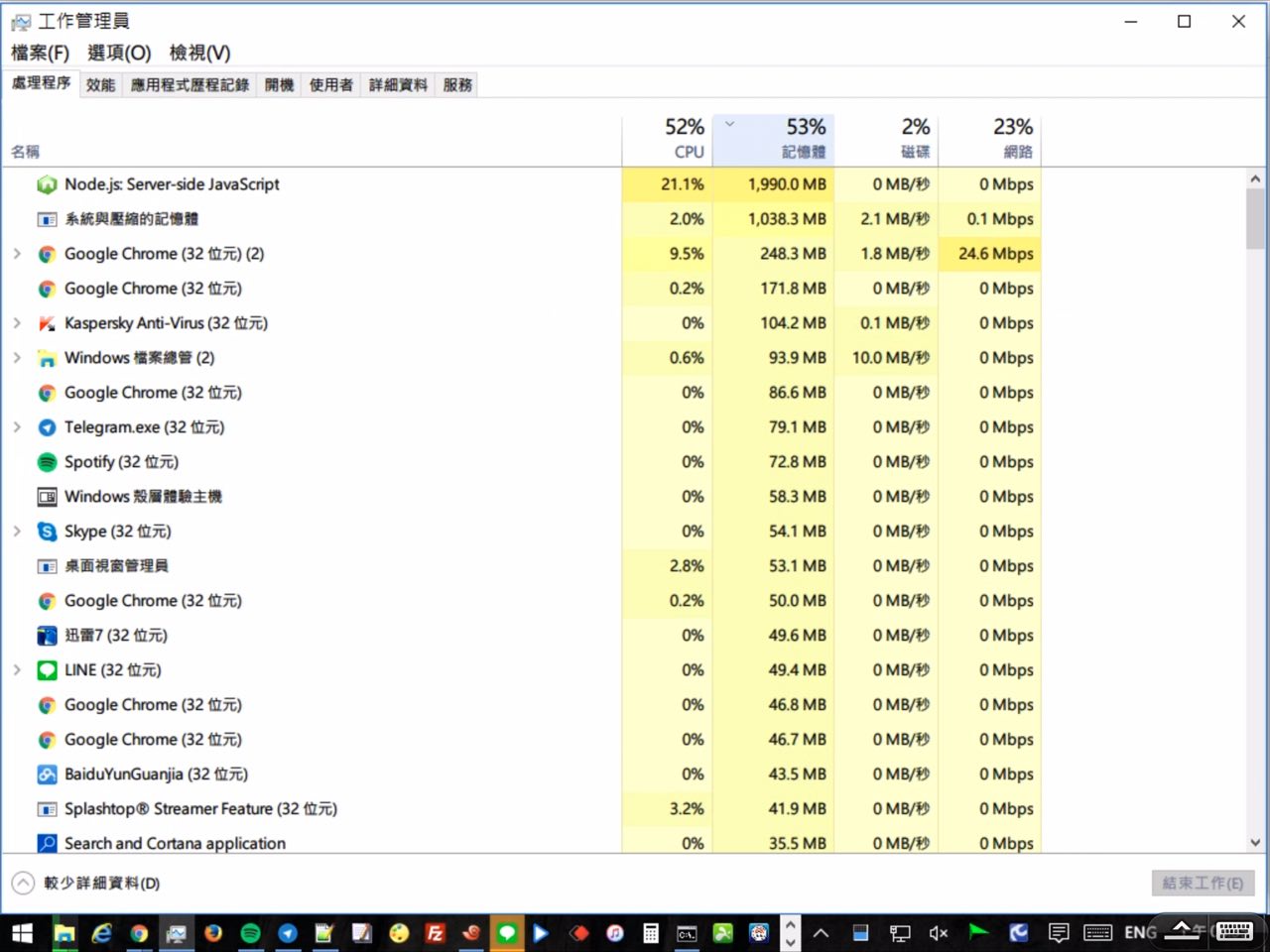Screen dimensions: 1270x952
Task: Click the LINE process icon
Action: click(47, 670)
